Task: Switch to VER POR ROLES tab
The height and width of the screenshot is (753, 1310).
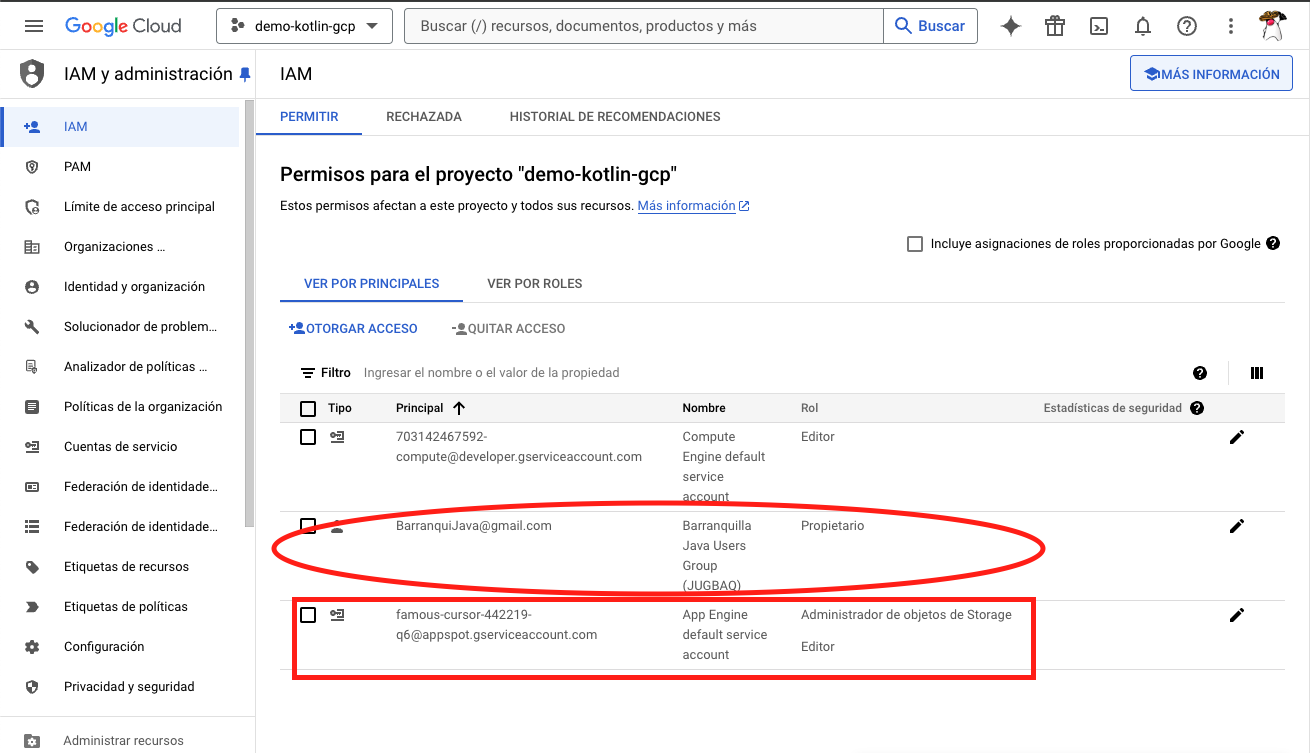Action: coord(534,283)
